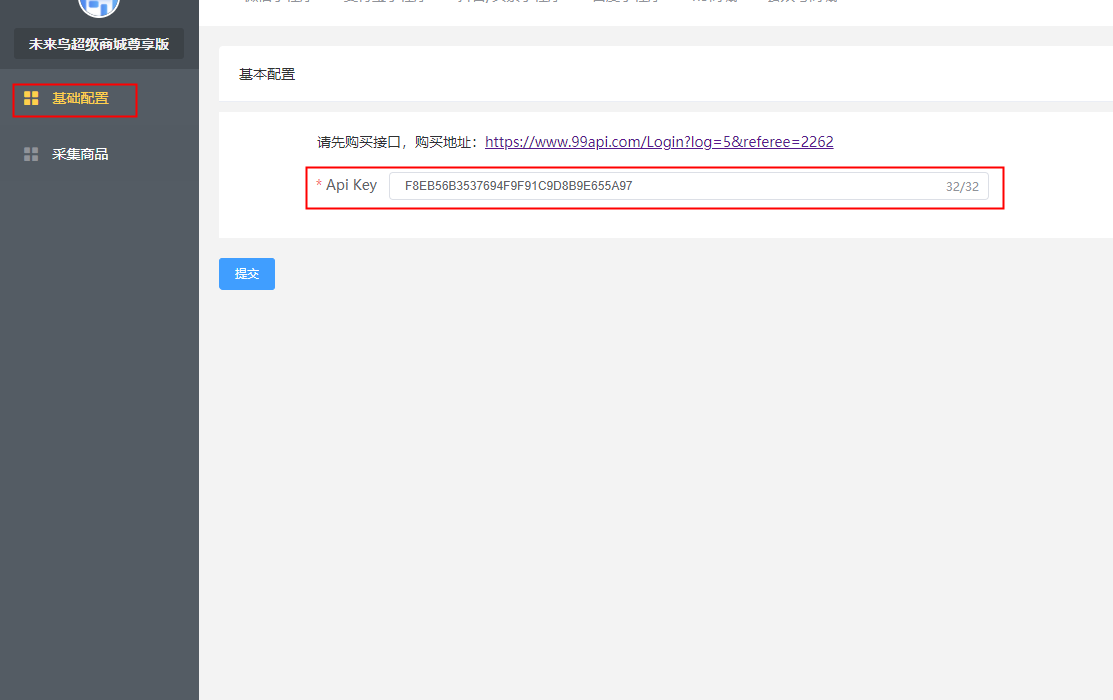This screenshot has width=1113, height=700.
Task: Click the 请先购买接口 instruction text
Action: click(400, 142)
